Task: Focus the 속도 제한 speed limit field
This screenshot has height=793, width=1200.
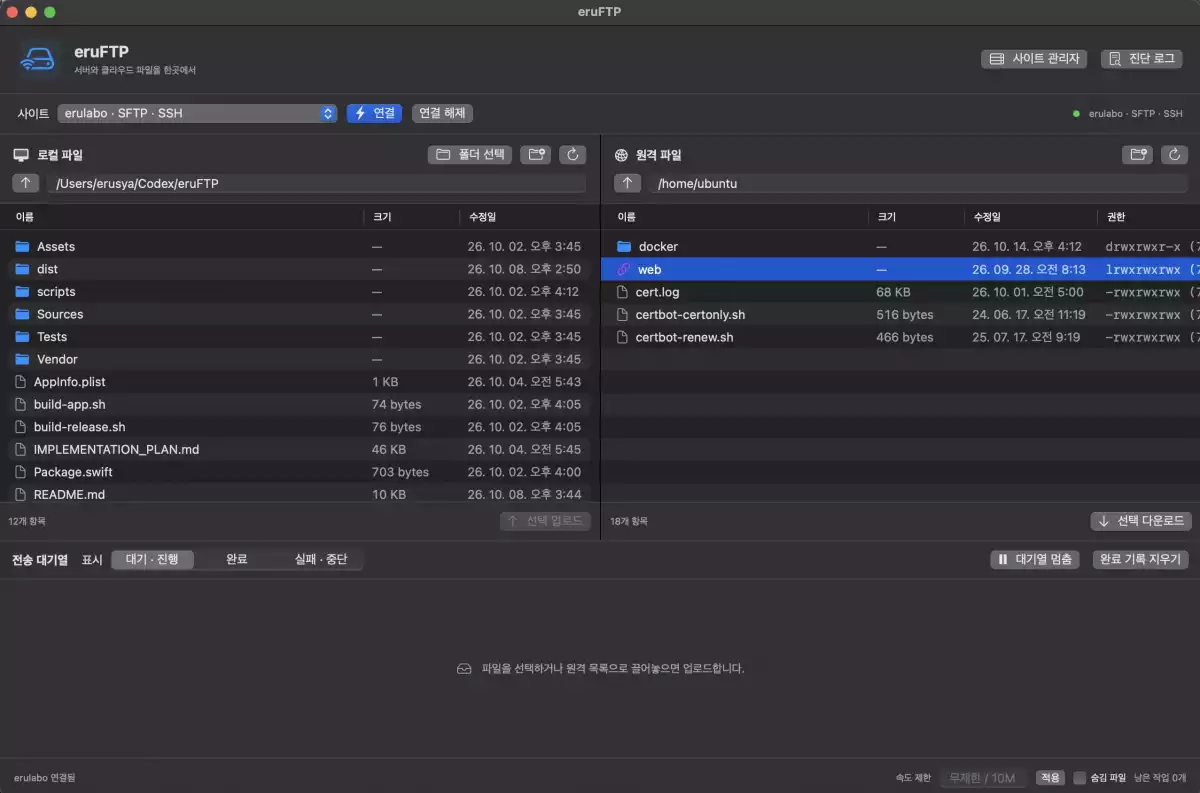Action: (984, 778)
